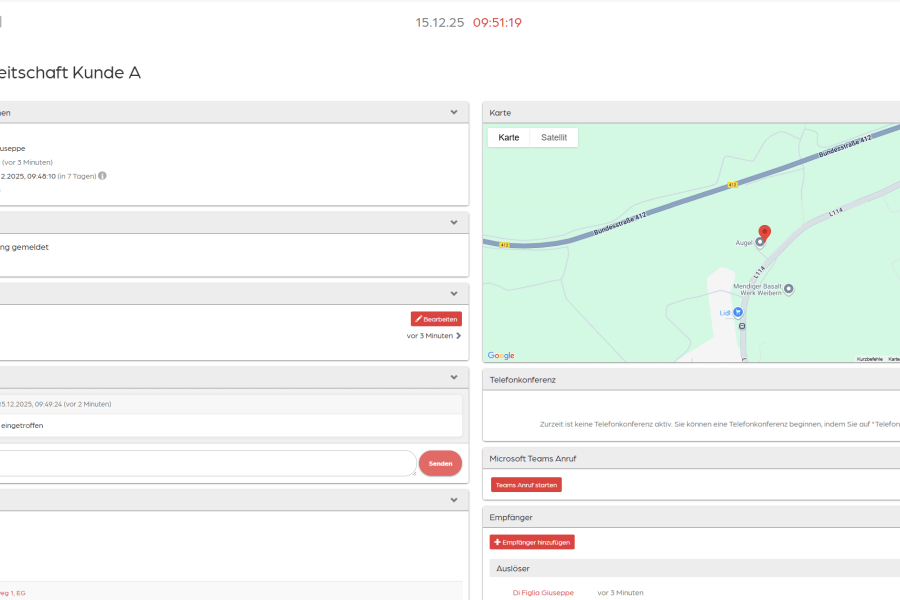900x600 pixels.
Task: Open the Google logo link on the map
Action: pos(501,355)
